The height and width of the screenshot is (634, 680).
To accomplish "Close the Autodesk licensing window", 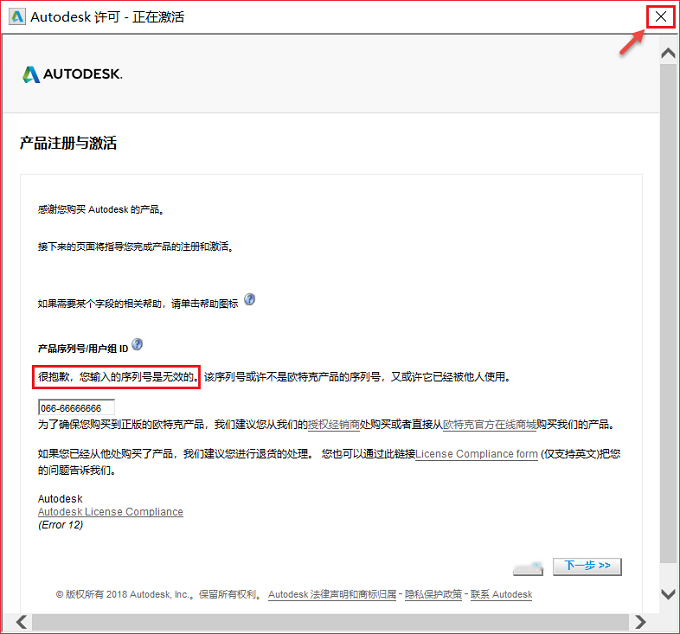I will click(x=660, y=17).
